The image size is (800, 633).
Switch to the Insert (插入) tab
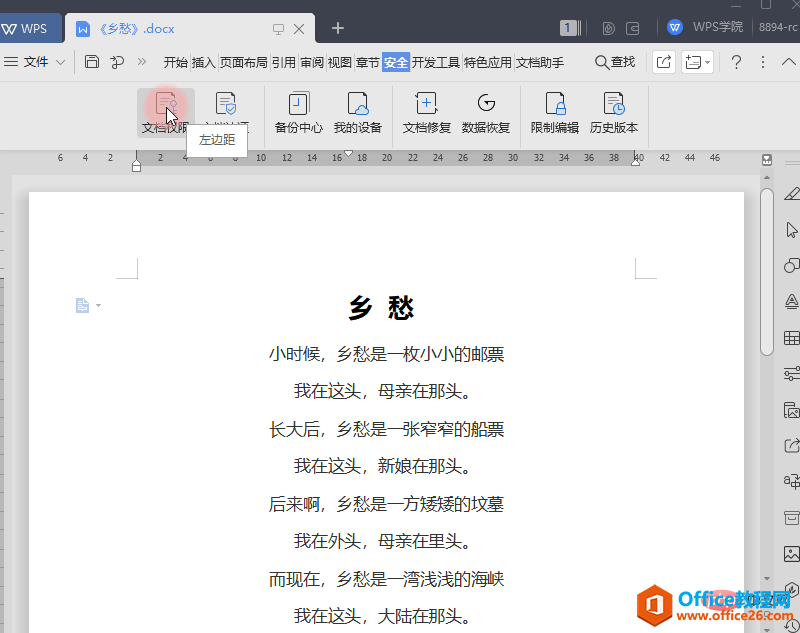(204, 62)
